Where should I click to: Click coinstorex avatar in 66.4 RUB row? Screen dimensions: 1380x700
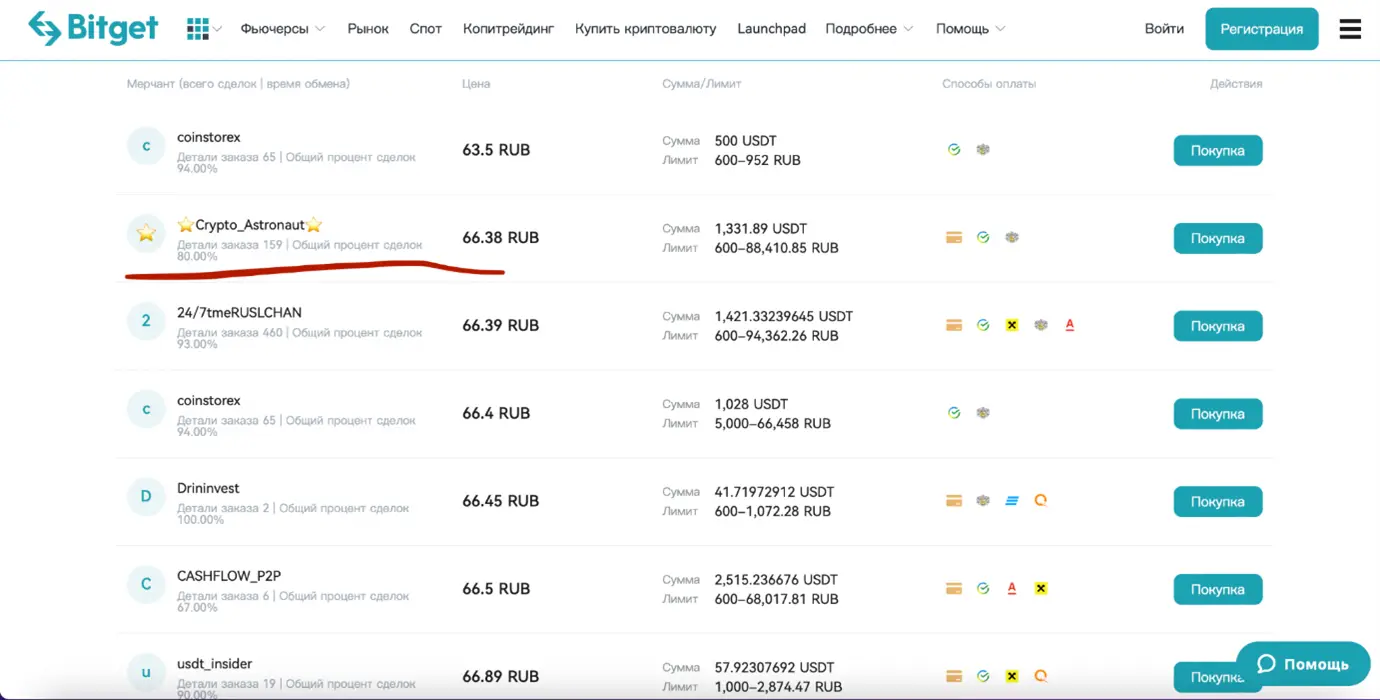click(146, 409)
